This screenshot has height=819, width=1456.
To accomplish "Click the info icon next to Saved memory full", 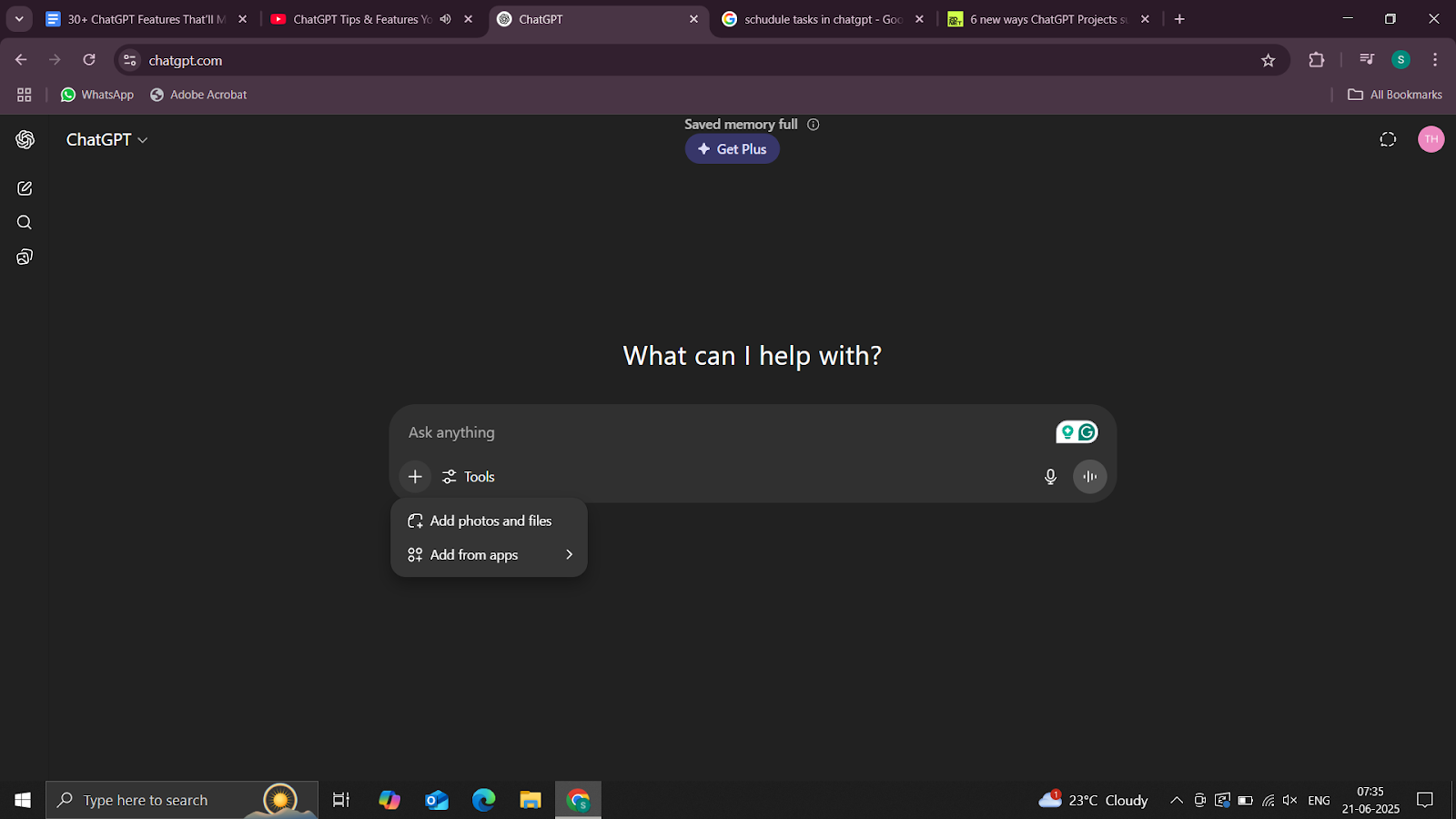I will coord(814,125).
